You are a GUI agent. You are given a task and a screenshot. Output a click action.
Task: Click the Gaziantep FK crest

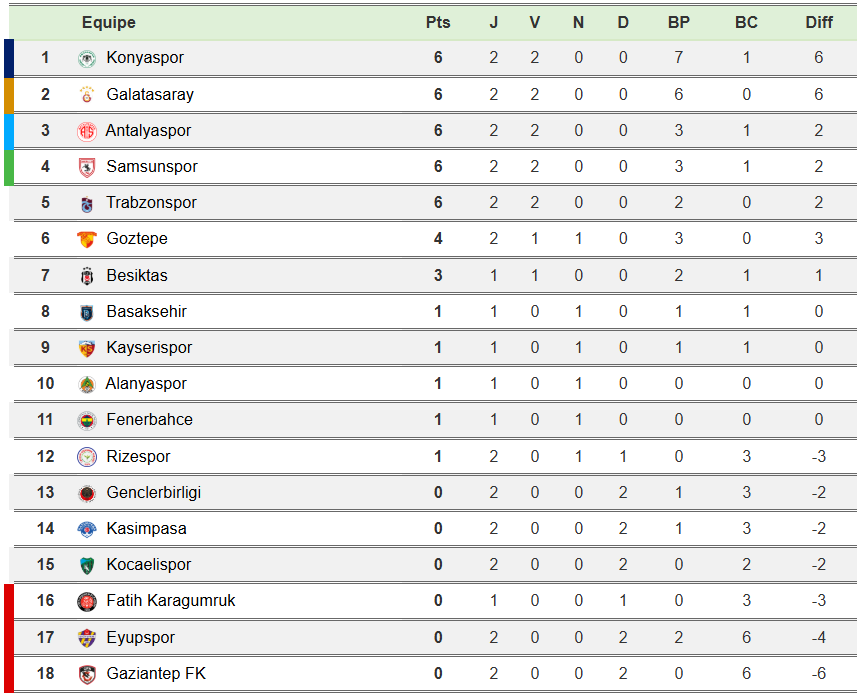[87, 674]
